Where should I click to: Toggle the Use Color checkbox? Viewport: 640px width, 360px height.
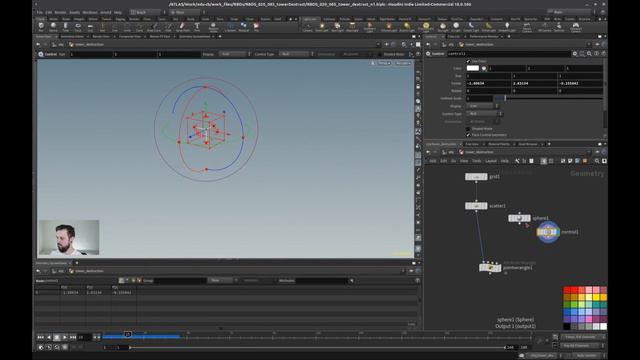468,61
